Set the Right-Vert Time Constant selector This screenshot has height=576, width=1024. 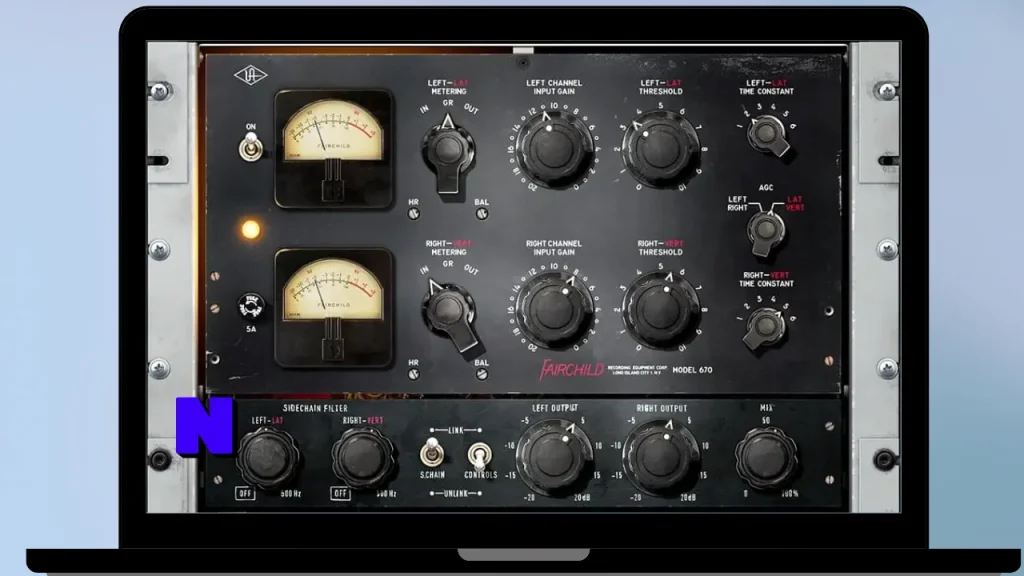pyautogui.click(x=765, y=327)
